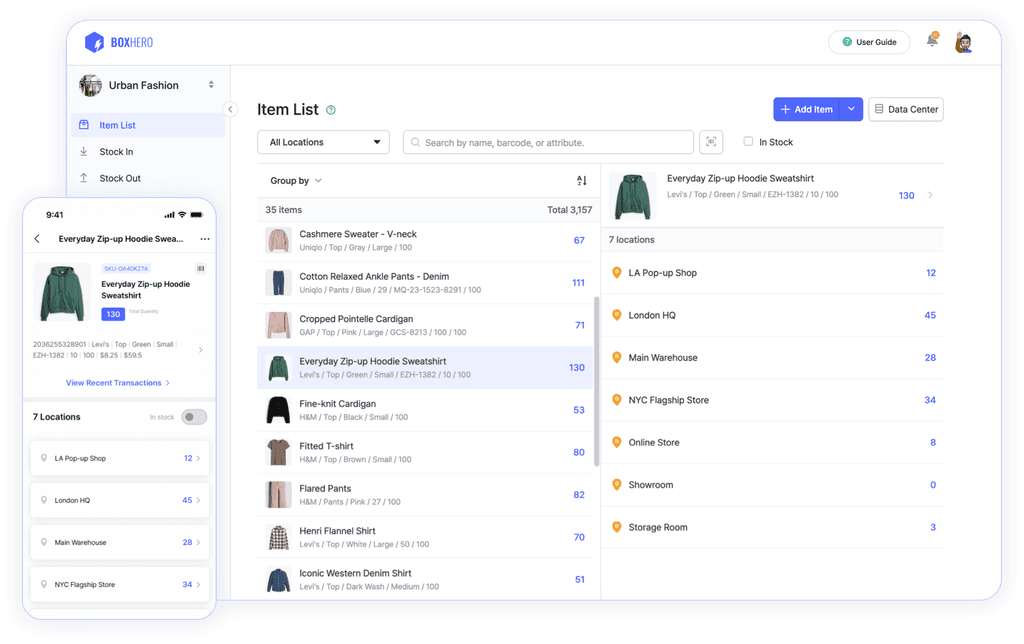This screenshot has width=1024, height=644.
Task: Tap the back arrow in mobile view
Action: tap(37, 239)
